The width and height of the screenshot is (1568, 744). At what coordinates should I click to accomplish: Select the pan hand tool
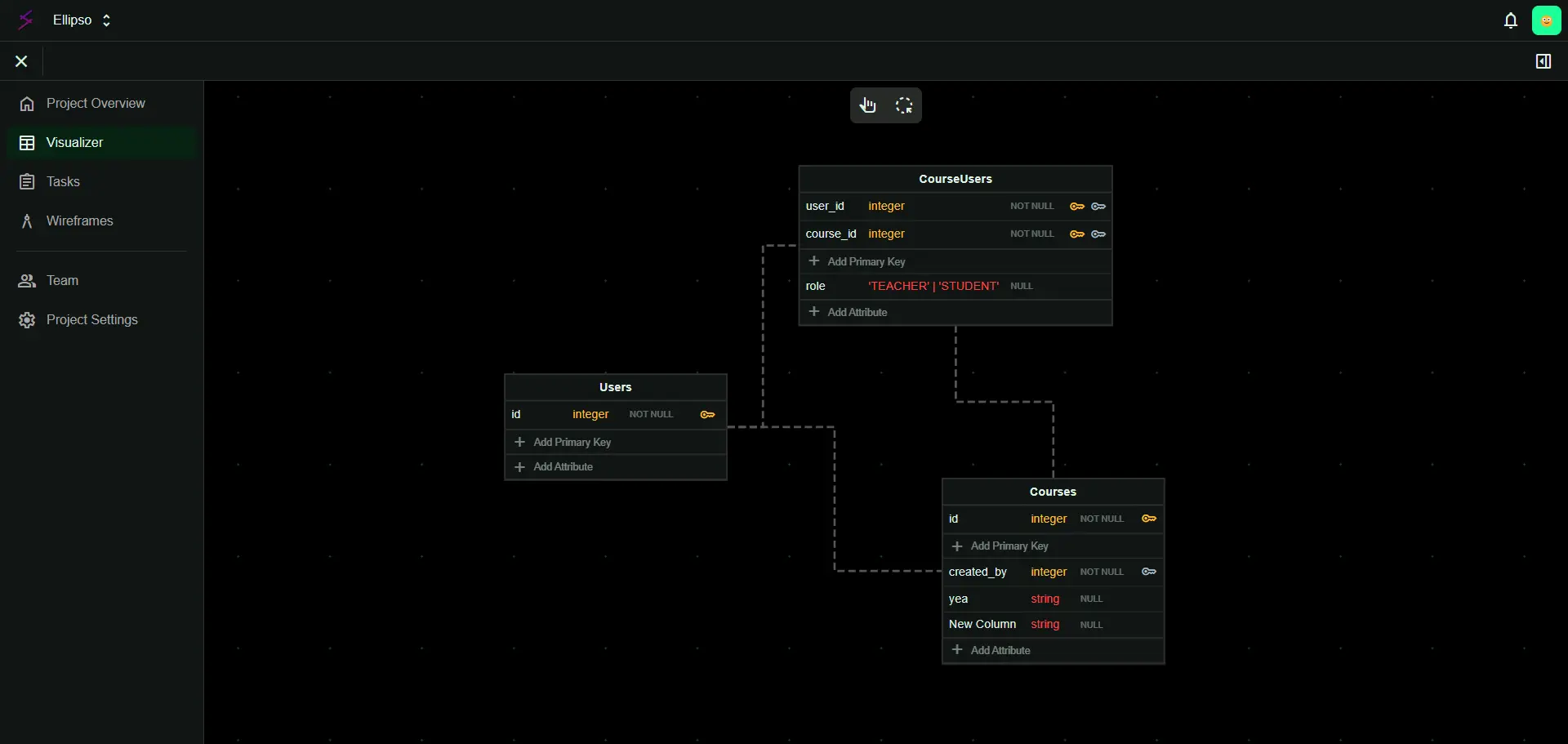tap(868, 105)
